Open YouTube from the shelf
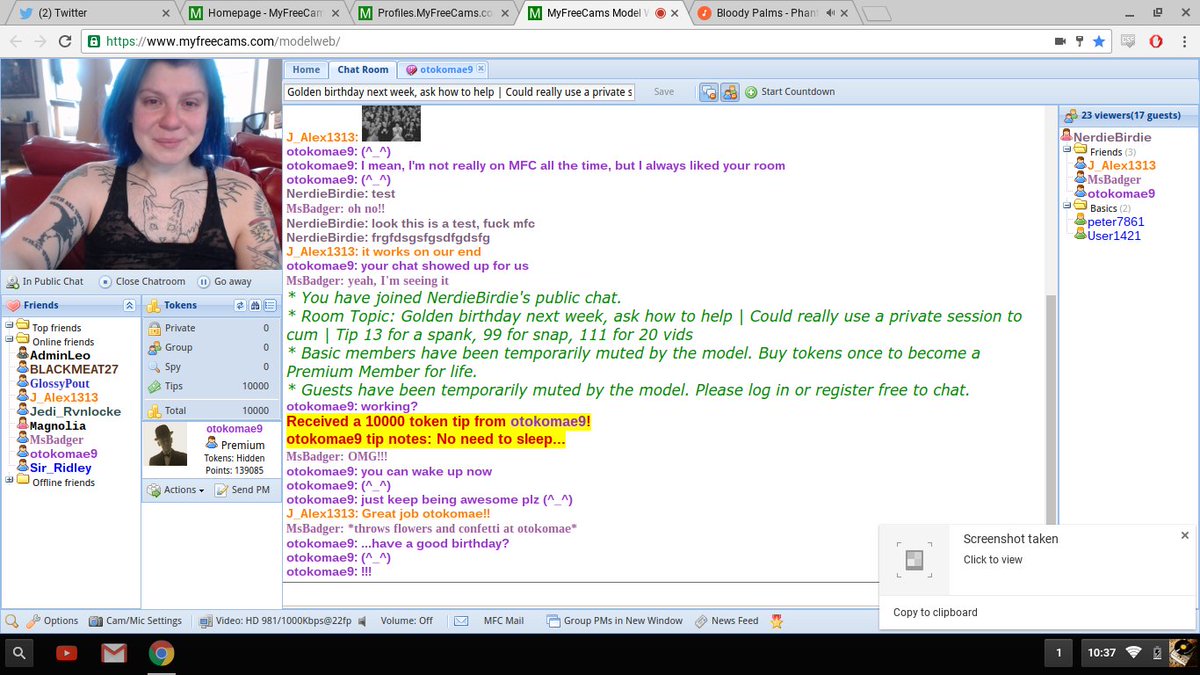The image size is (1200, 675). click(x=67, y=654)
